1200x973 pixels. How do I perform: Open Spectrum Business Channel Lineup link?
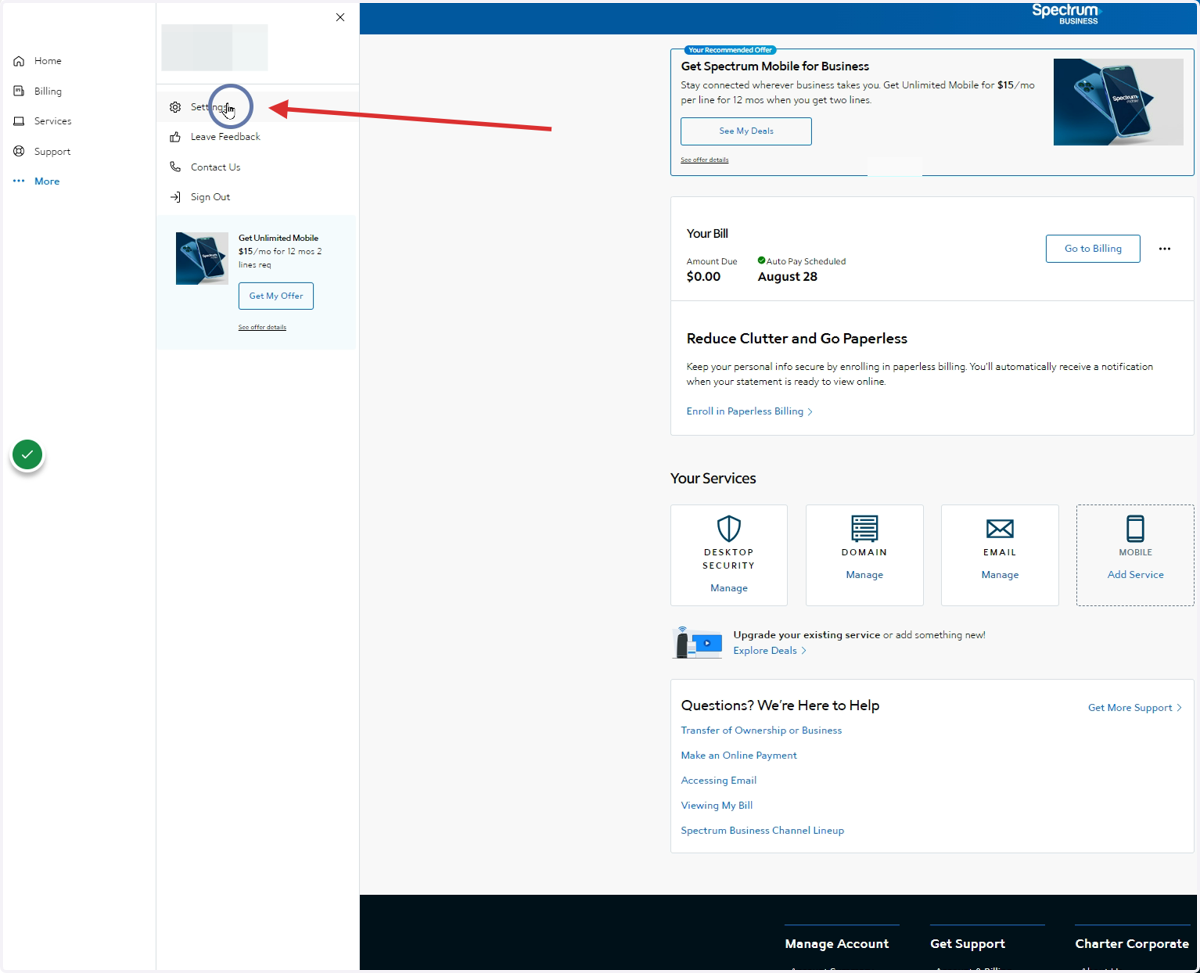[762, 830]
